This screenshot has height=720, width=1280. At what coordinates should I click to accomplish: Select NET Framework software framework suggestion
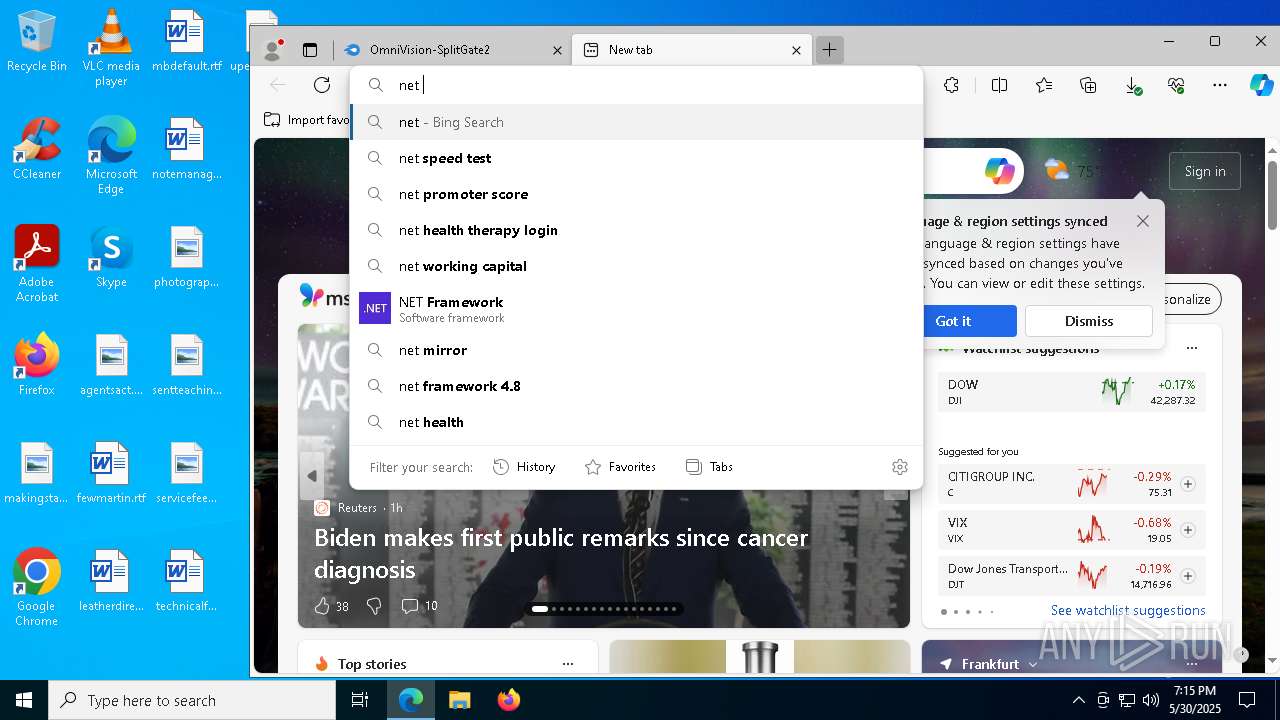point(636,308)
